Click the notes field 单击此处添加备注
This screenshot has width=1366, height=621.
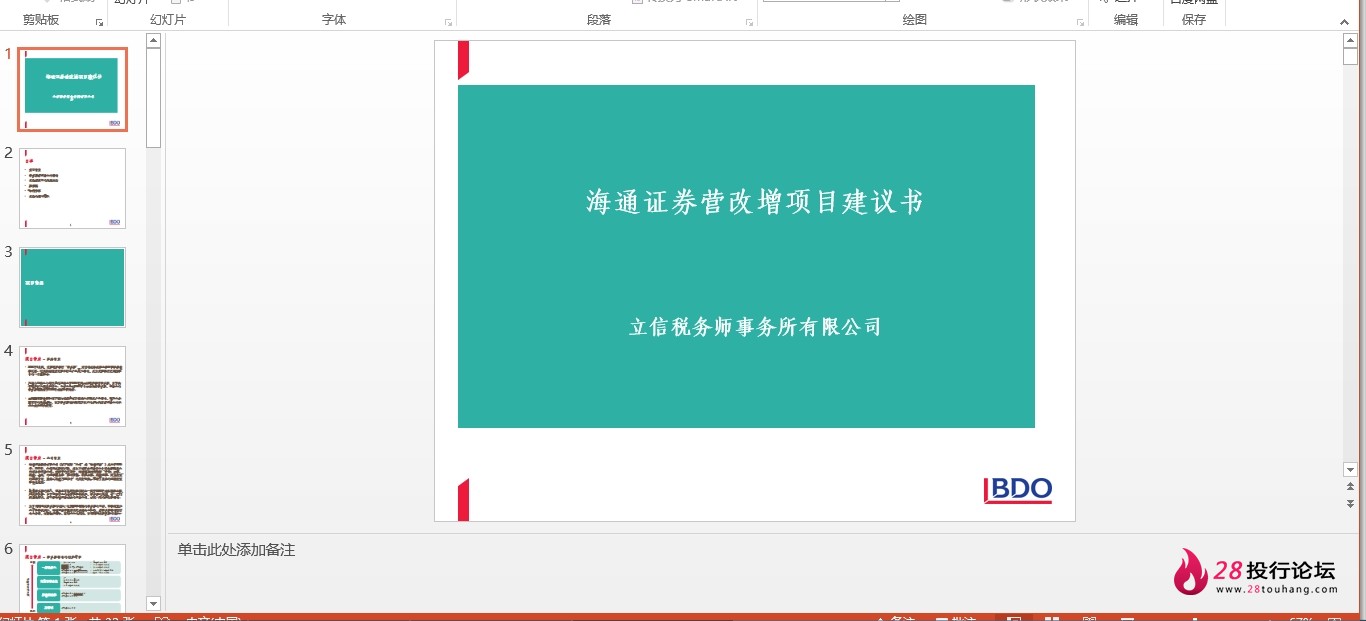click(237, 550)
